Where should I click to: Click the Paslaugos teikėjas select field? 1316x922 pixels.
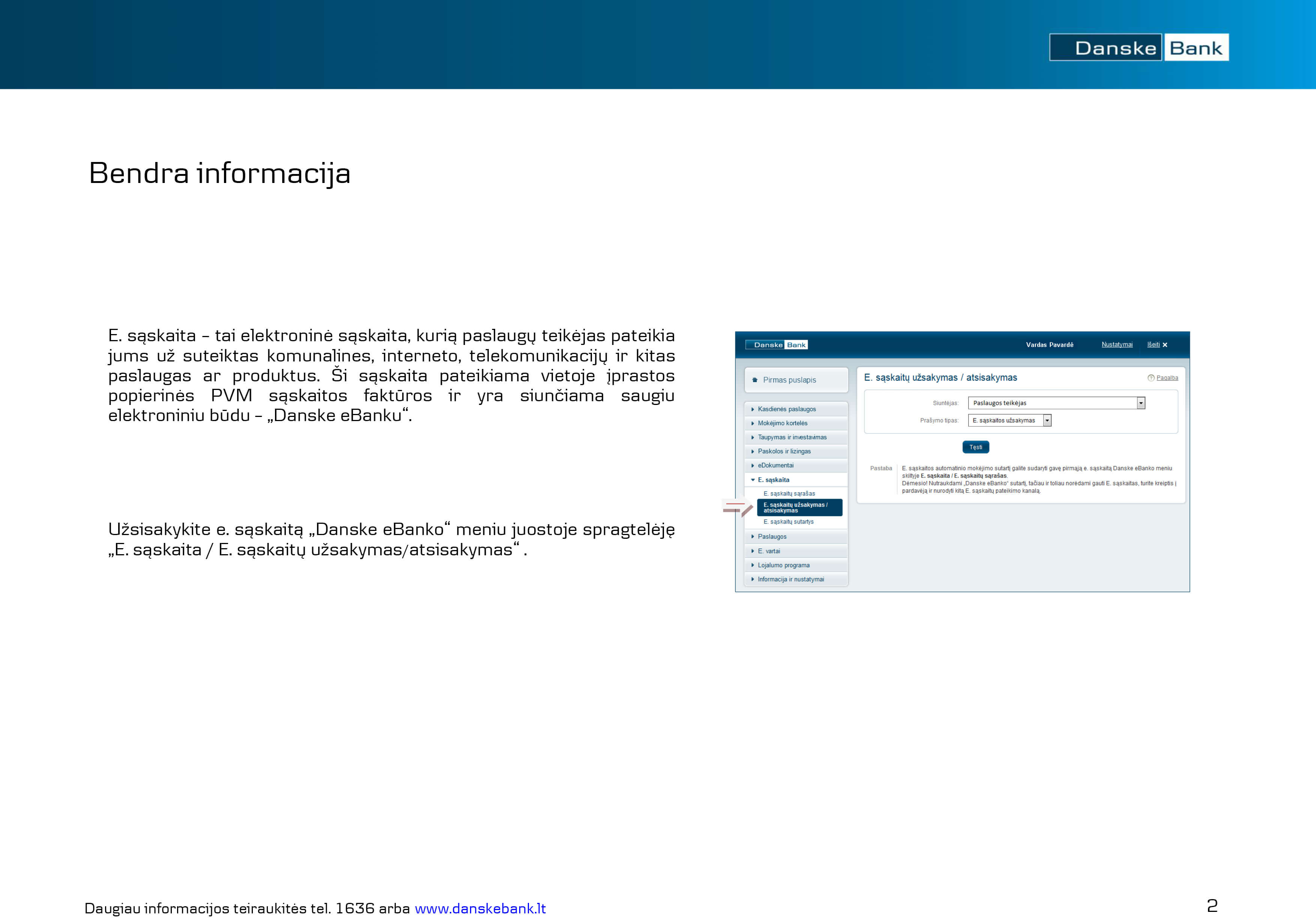[1056, 403]
